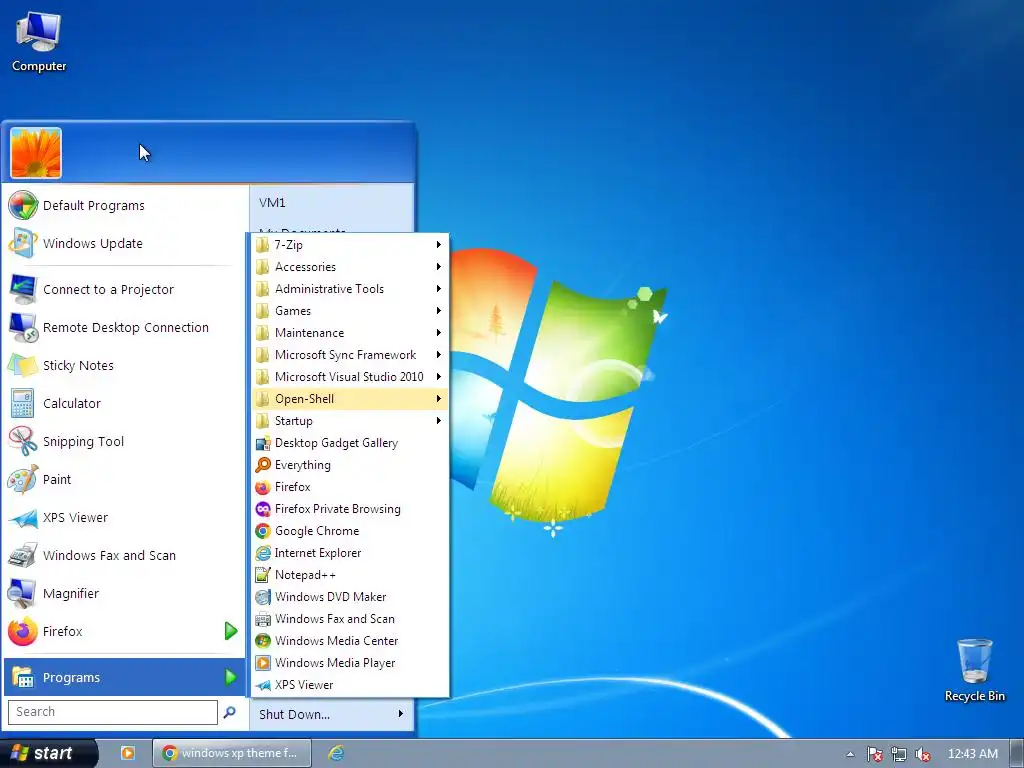Click Show Desktop strip at taskbar end
This screenshot has height=768, width=1024.
click(1017, 754)
